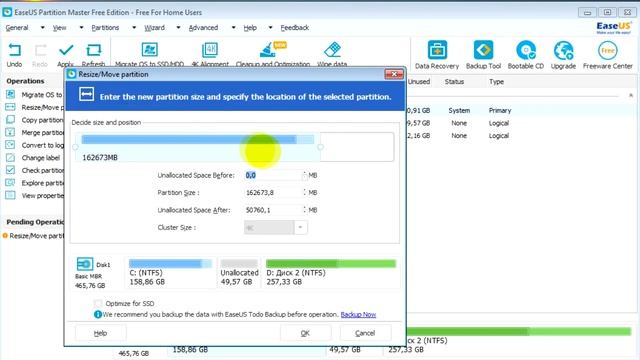
Task: Click the Refresh toolbar icon
Action: 93,50
